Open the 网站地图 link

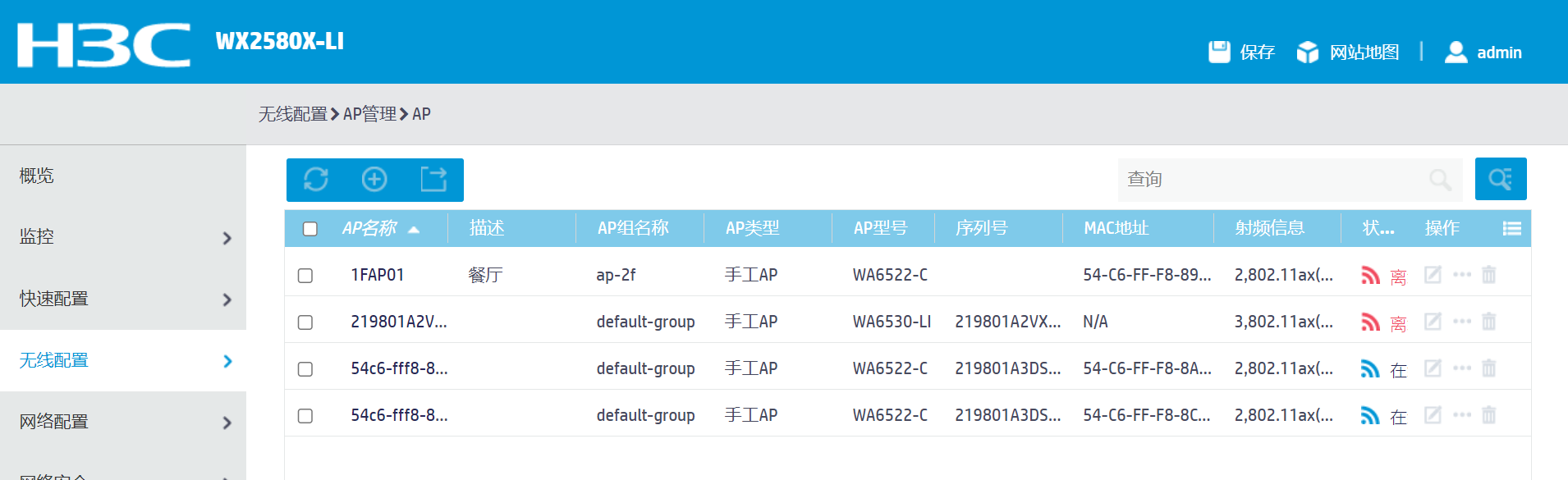[1364, 53]
